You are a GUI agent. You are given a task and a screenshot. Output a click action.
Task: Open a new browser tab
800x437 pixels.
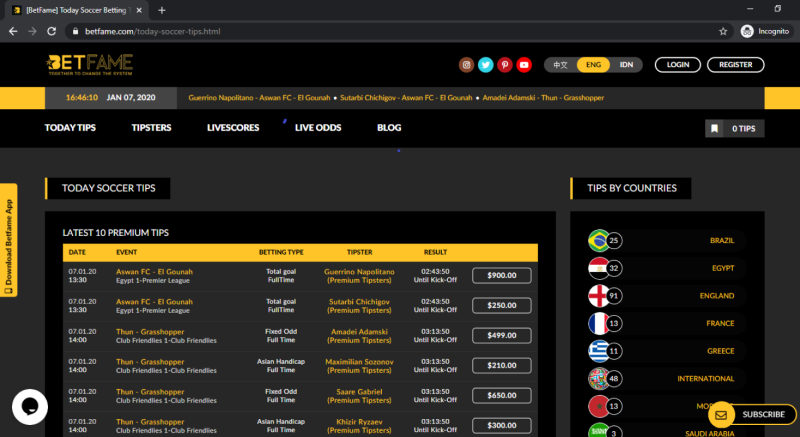(x=162, y=10)
